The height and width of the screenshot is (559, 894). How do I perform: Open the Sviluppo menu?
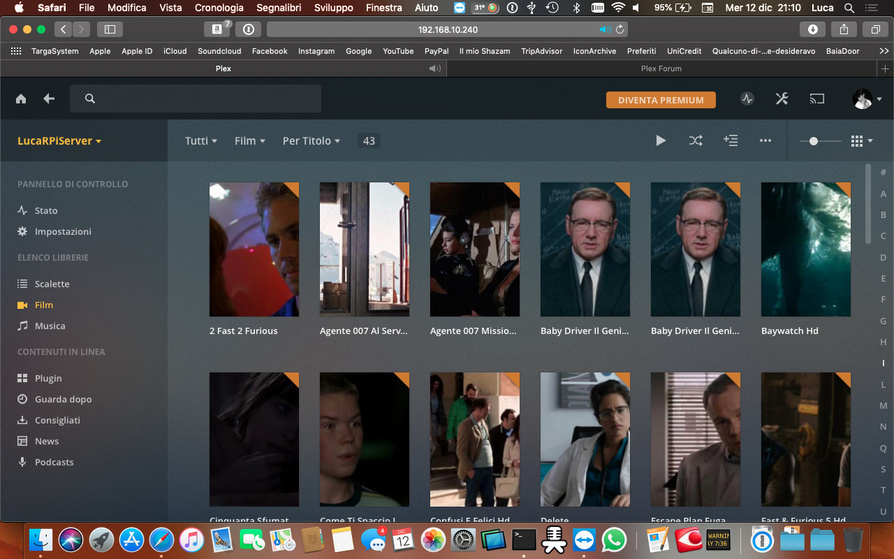click(334, 7)
